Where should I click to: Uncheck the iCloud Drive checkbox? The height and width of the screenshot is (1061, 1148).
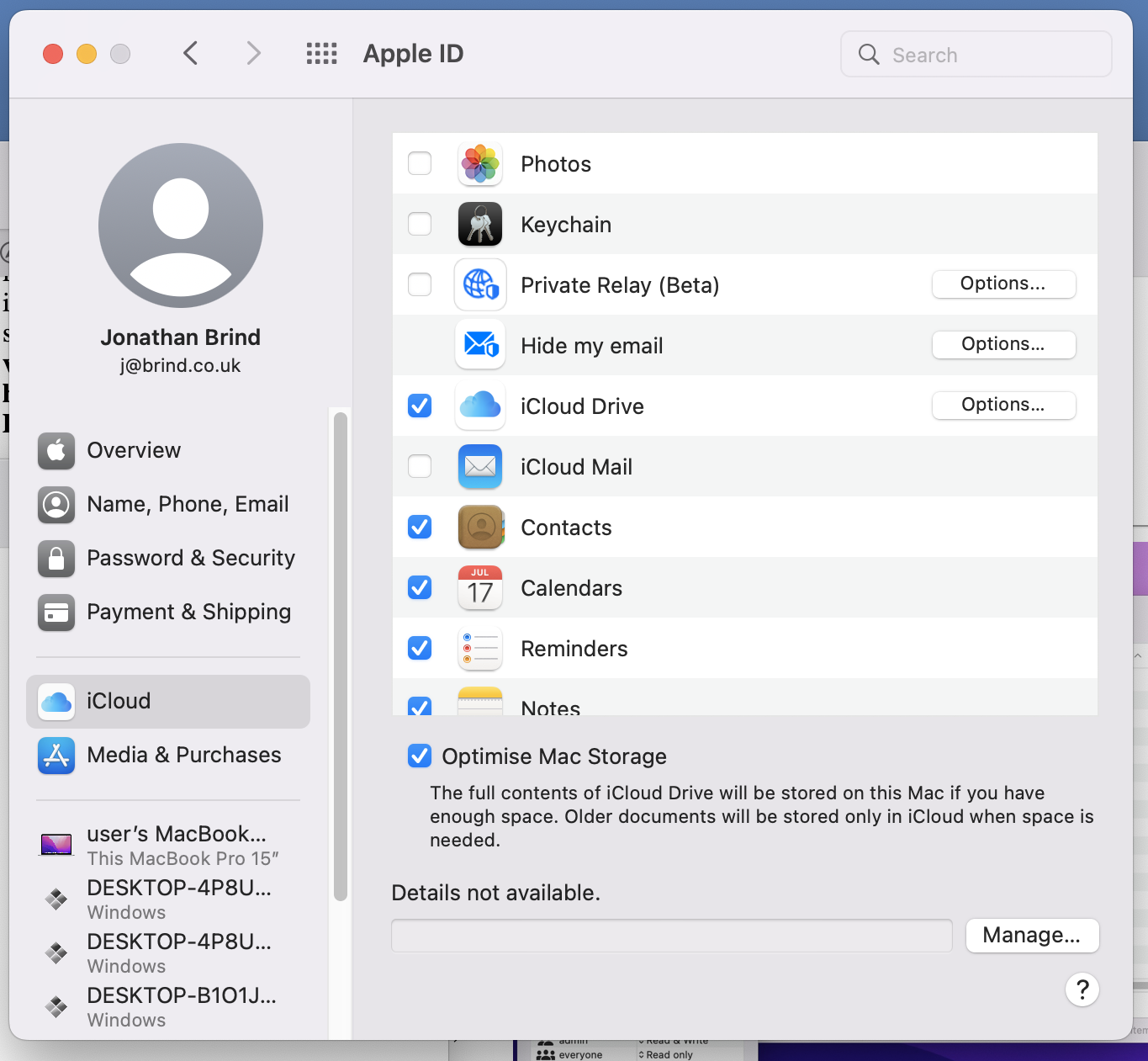(420, 406)
